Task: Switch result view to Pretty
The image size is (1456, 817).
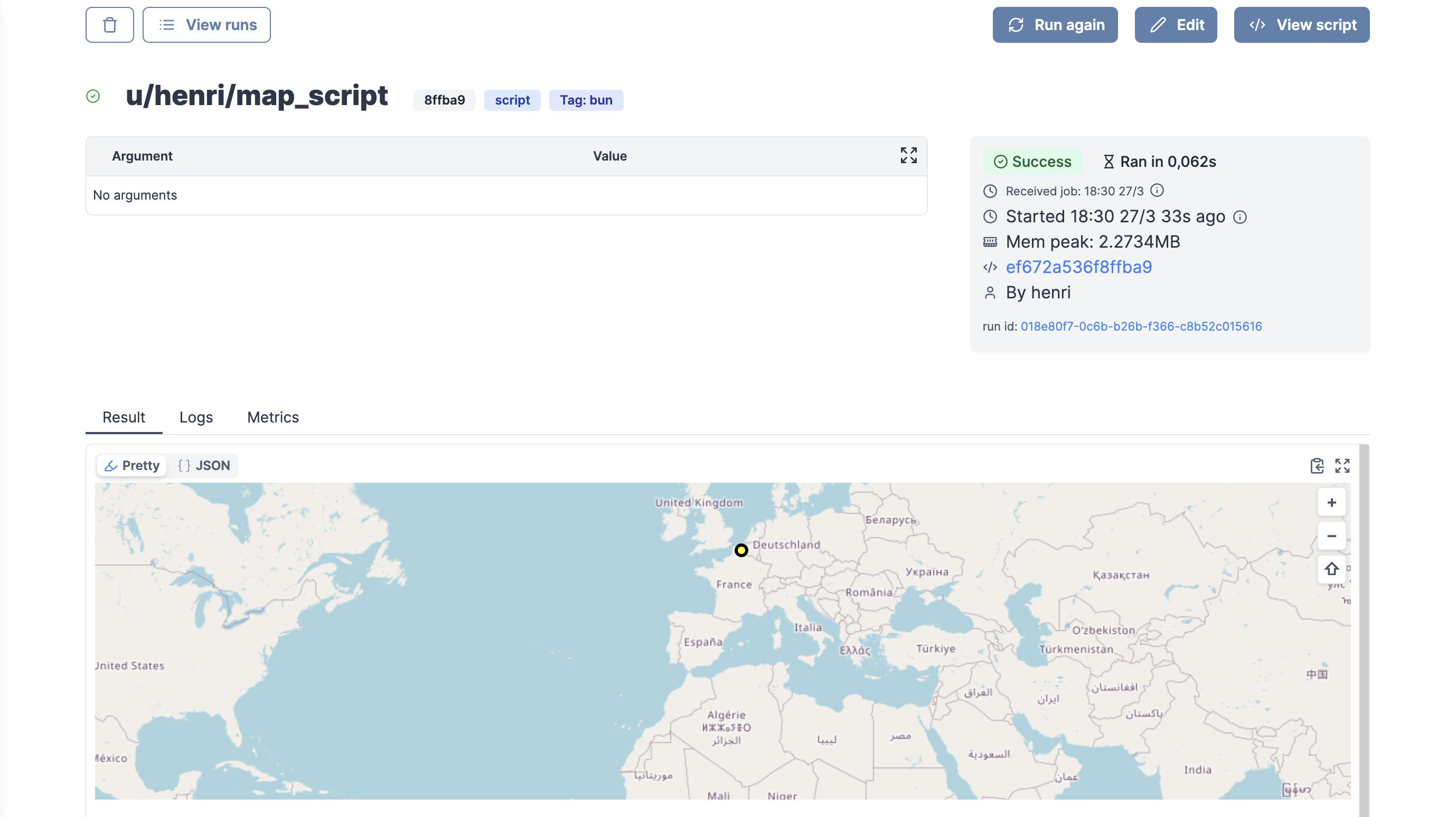Action: tap(132, 465)
